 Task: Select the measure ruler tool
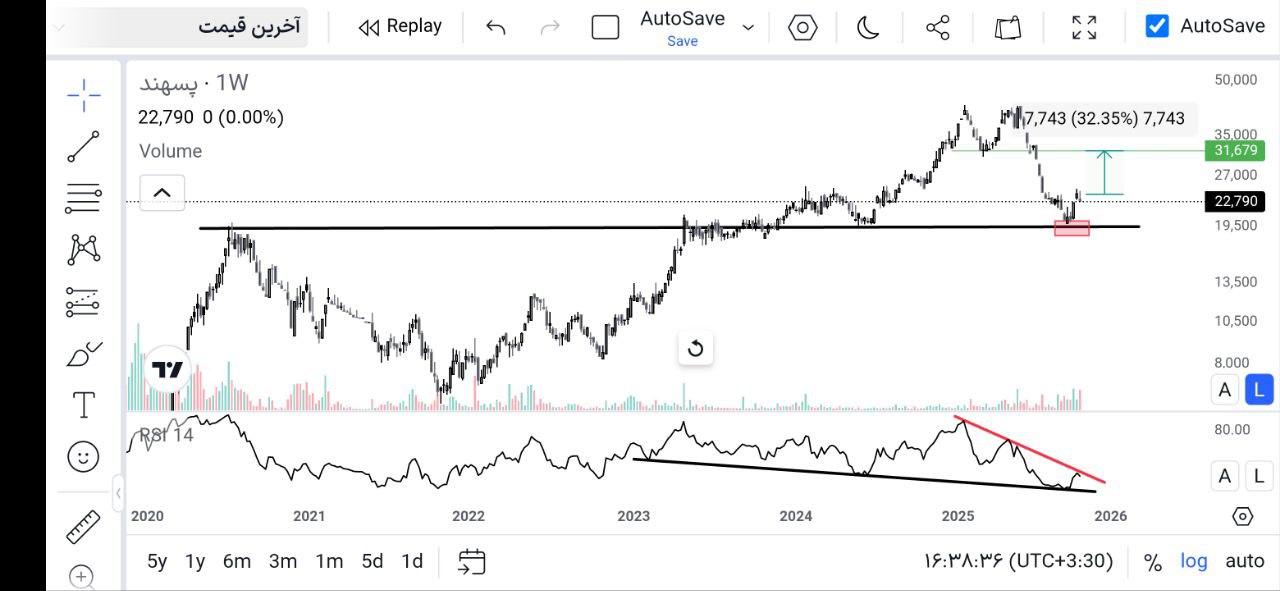[x=83, y=527]
